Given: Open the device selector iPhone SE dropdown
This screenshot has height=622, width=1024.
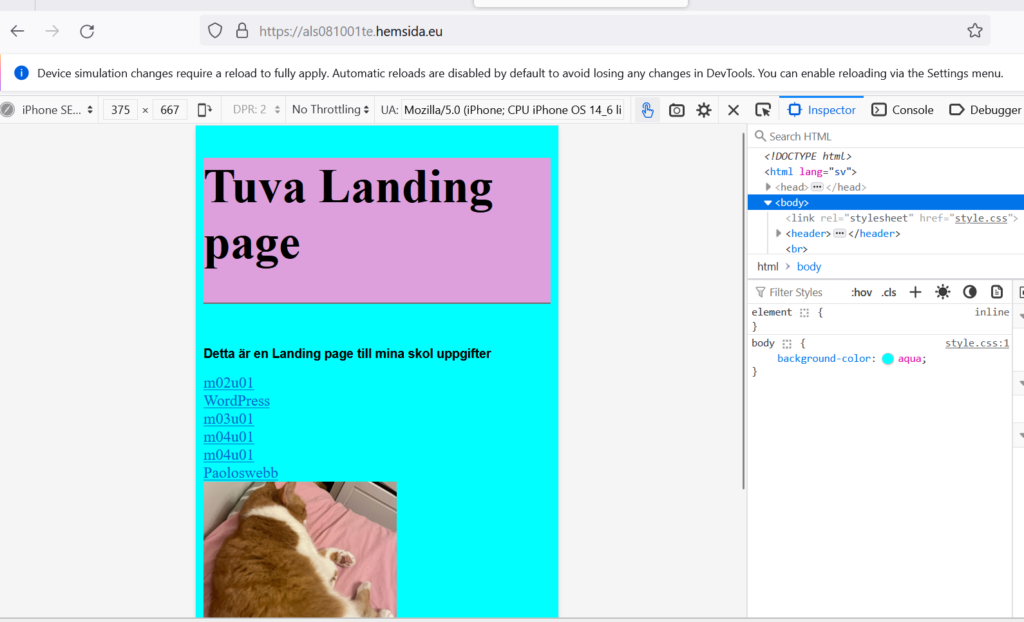Looking at the screenshot, I should click(x=57, y=110).
